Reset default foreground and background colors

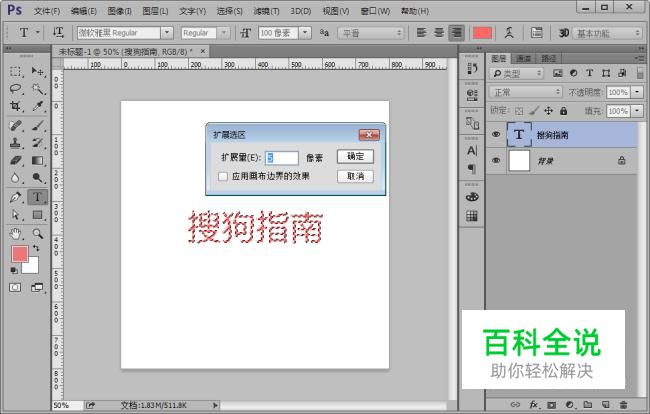click(14, 270)
